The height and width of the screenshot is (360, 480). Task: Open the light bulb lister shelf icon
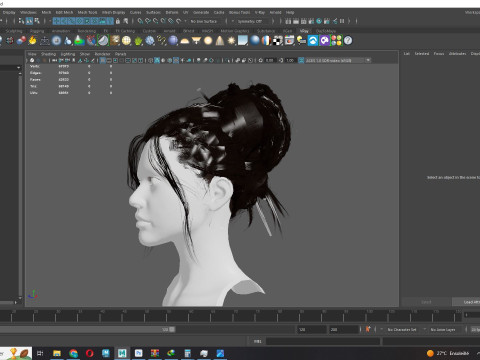(301, 41)
